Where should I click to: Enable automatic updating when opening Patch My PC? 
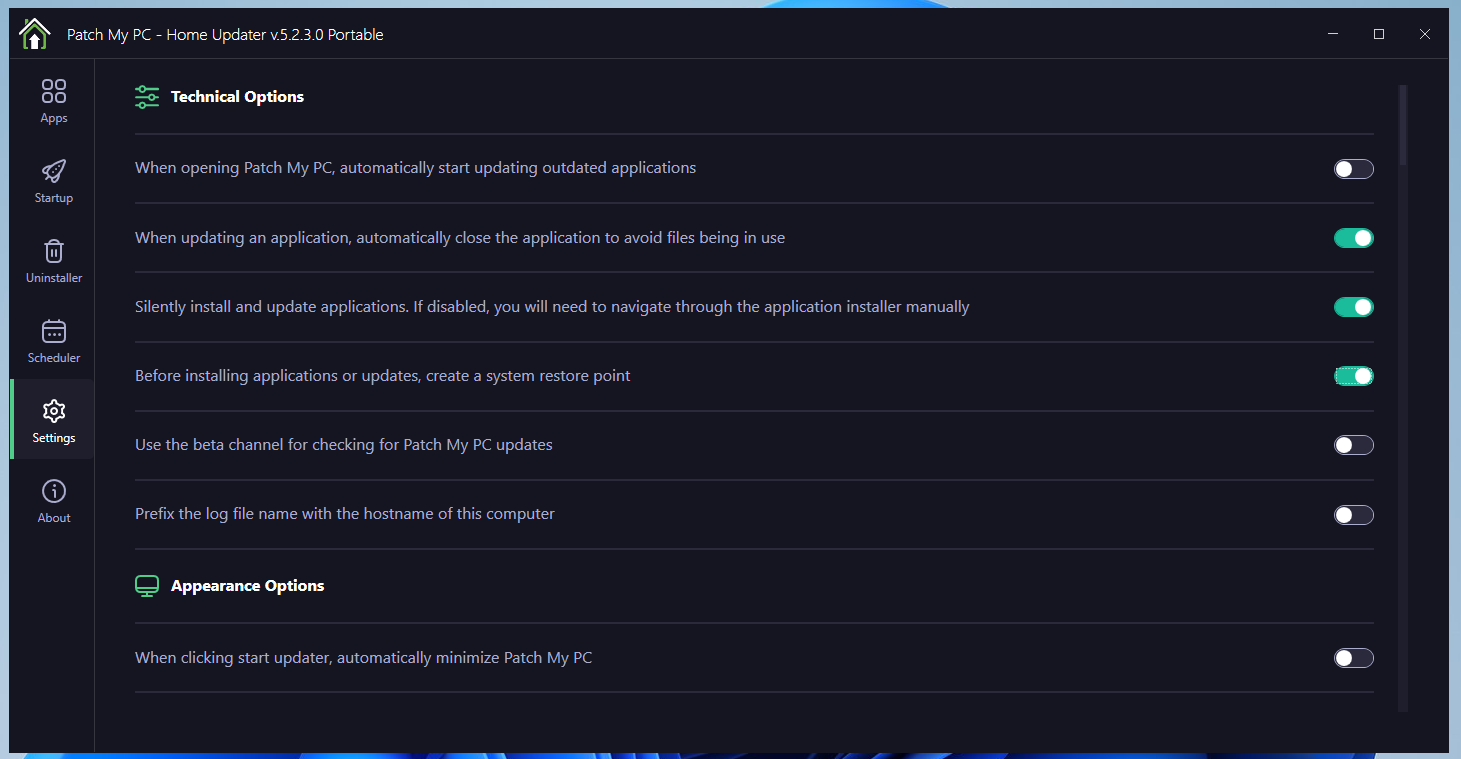pos(1353,169)
